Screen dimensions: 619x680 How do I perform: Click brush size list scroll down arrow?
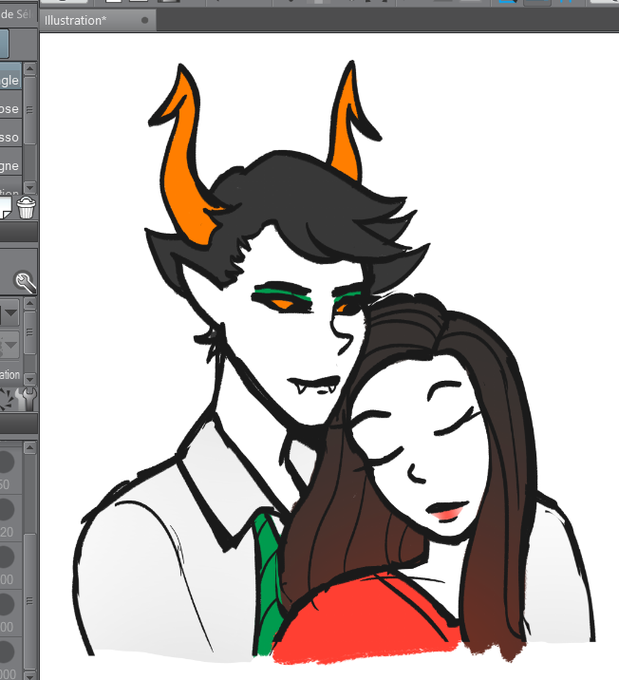coord(30,675)
